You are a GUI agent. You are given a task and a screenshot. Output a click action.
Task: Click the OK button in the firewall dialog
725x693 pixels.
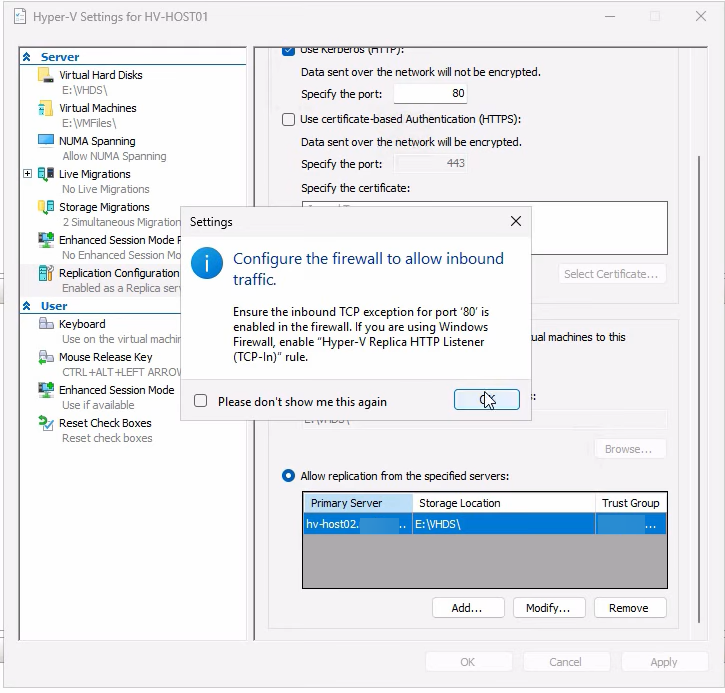tap(486, 399)
